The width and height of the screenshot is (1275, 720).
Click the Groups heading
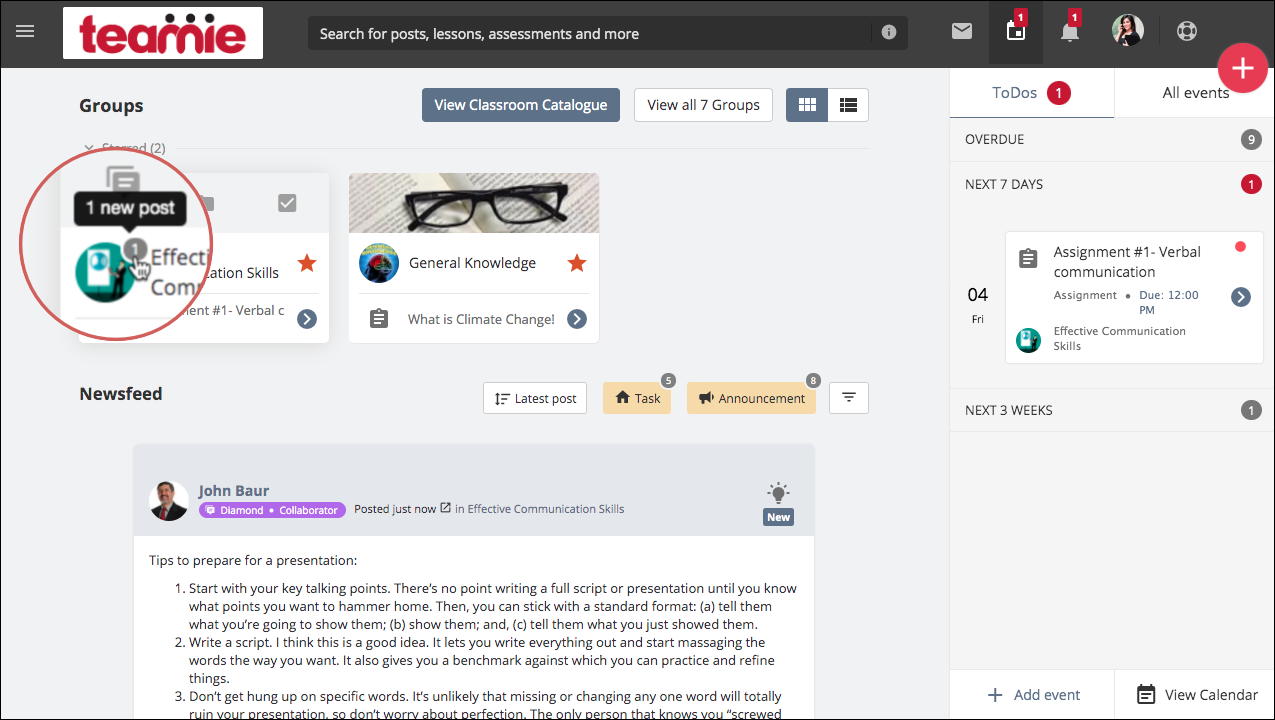click(111, 106)
